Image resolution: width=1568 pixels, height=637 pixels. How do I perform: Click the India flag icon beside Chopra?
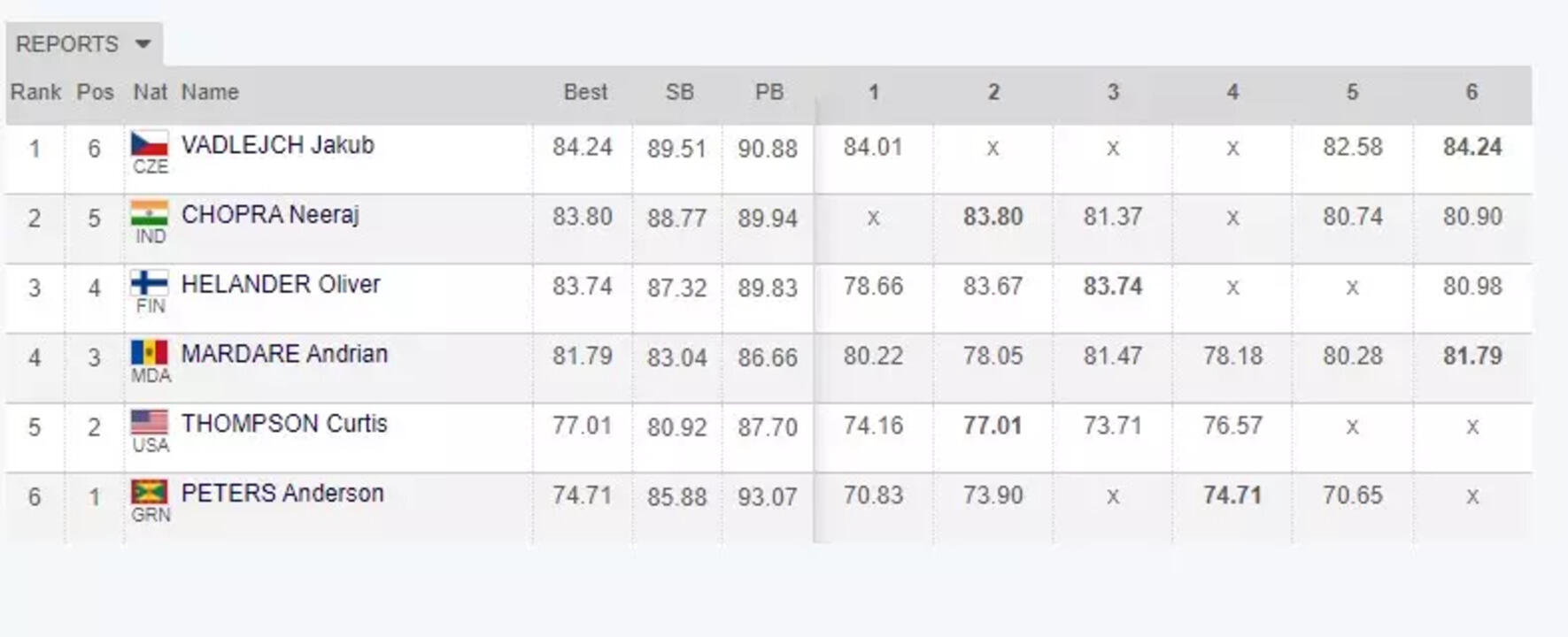[149, 213]
